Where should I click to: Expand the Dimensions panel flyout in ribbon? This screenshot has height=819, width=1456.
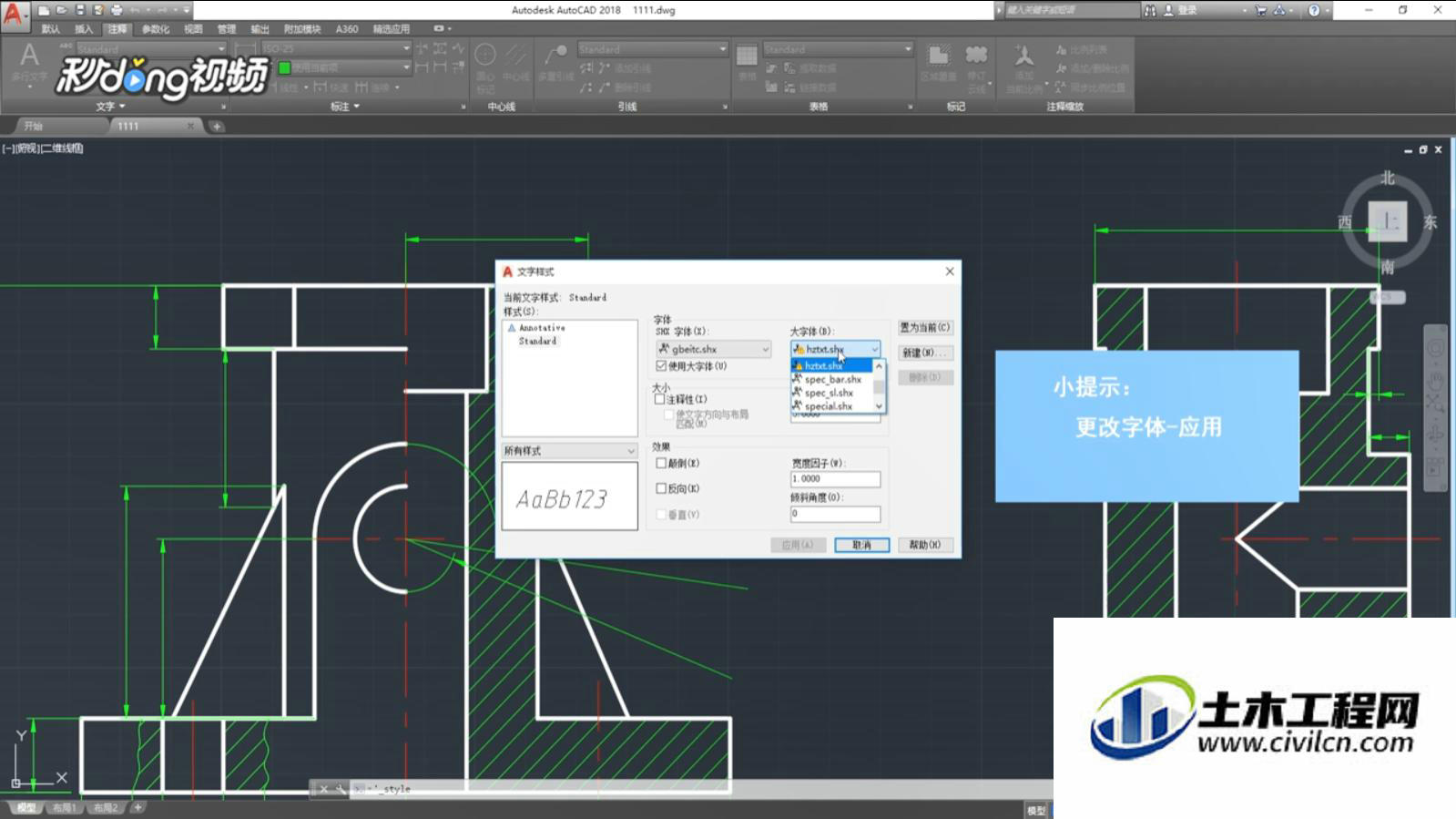pyautogui.click(x=345, y=107)
